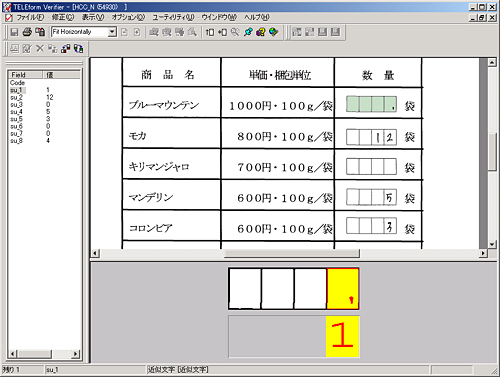Click the save (floppy disk) toolbar icon

tap(14, 32)
